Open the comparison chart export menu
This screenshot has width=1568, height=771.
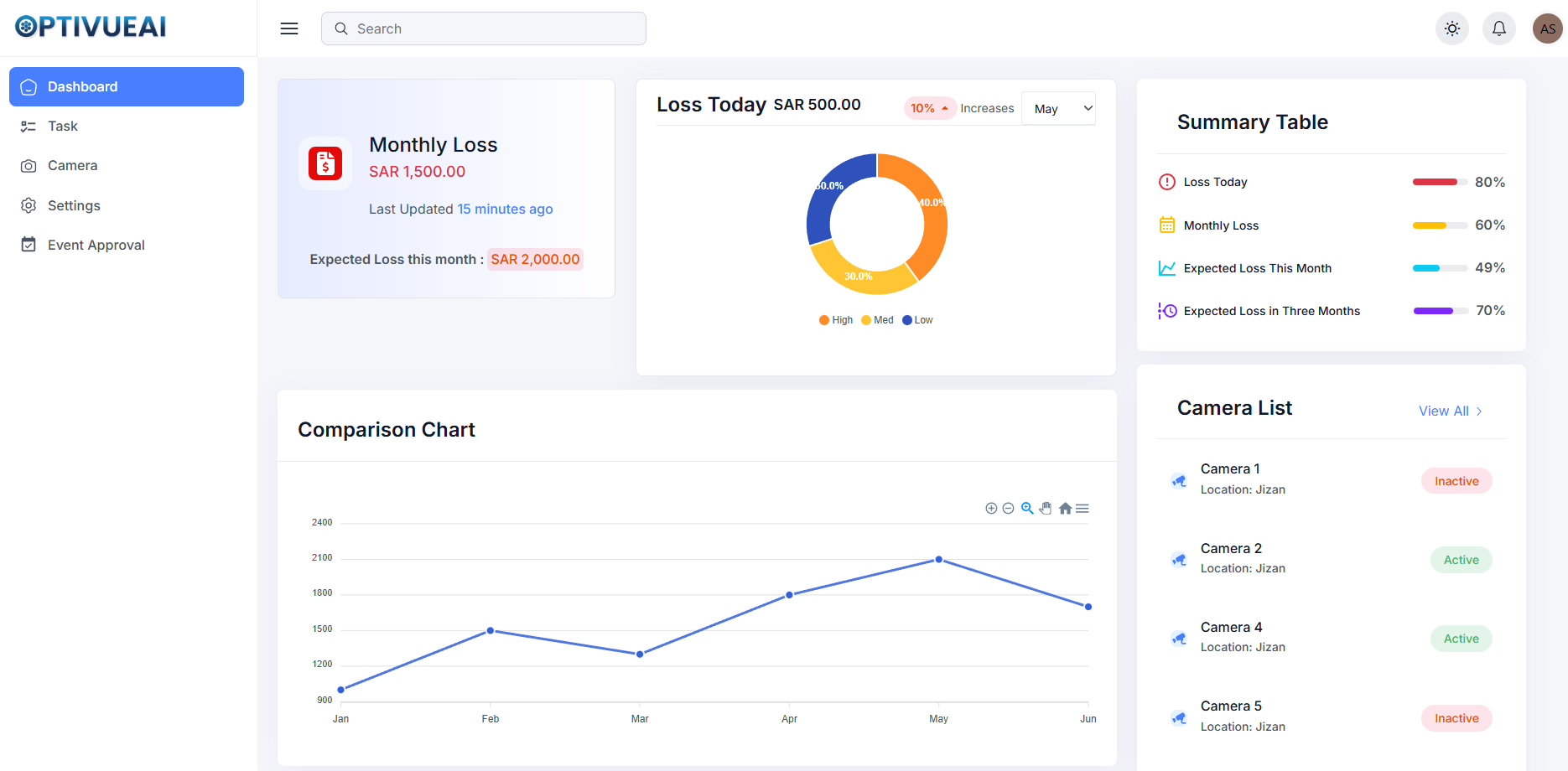(1083, 509)
